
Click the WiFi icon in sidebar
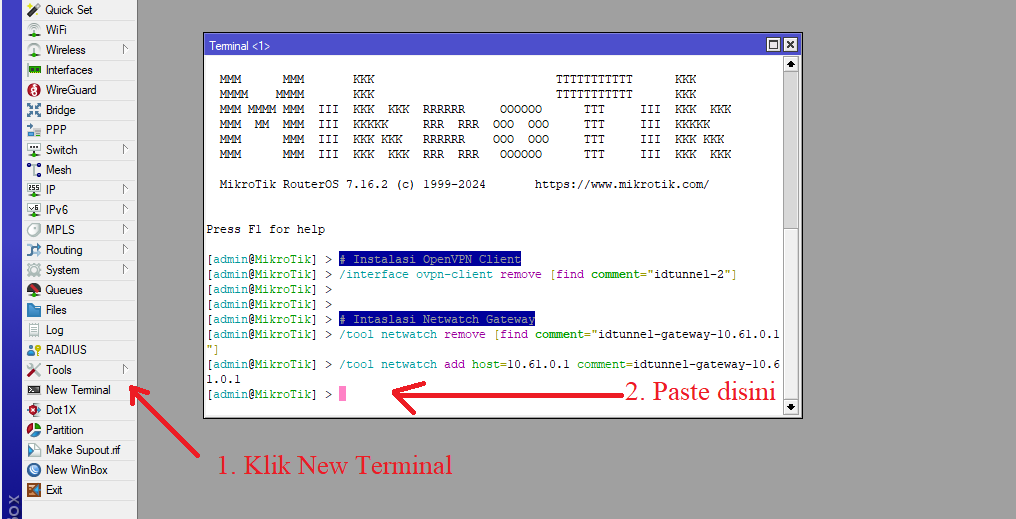34,30
